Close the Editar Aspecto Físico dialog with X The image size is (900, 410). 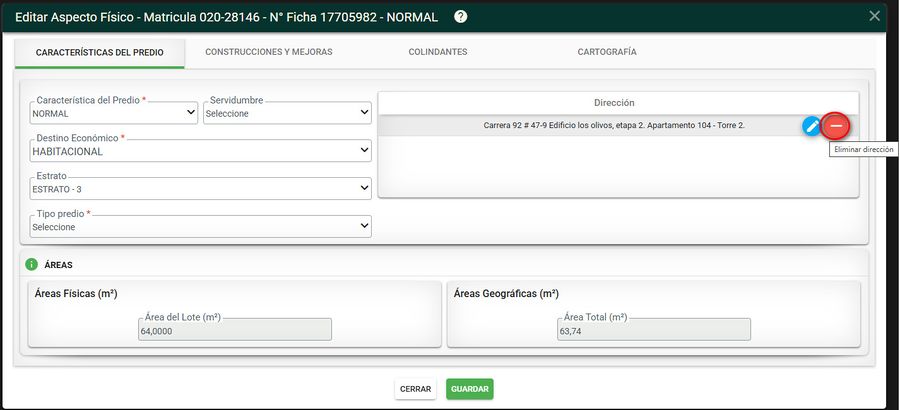(x=874, y=16)
